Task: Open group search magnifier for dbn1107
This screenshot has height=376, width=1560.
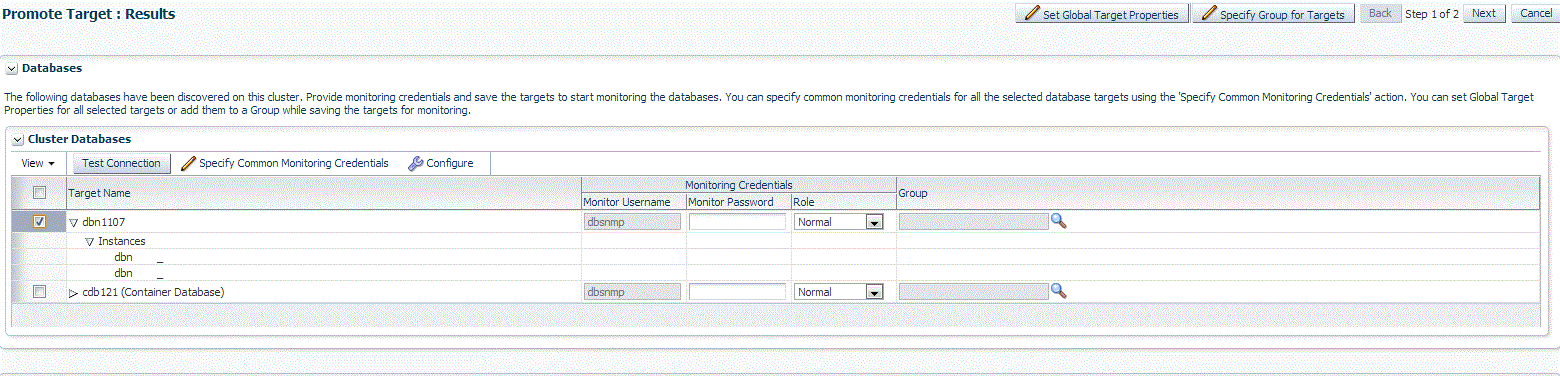Action: click(x=1058, y=221)
